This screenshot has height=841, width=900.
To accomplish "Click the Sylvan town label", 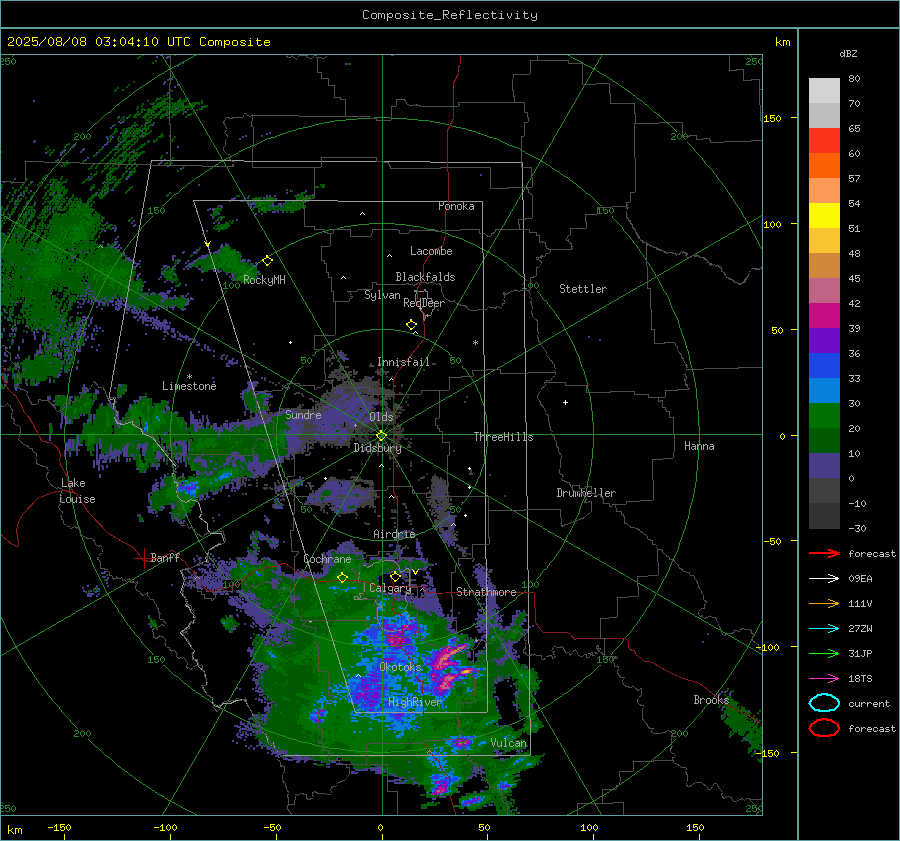I will (x=382, y=295).
